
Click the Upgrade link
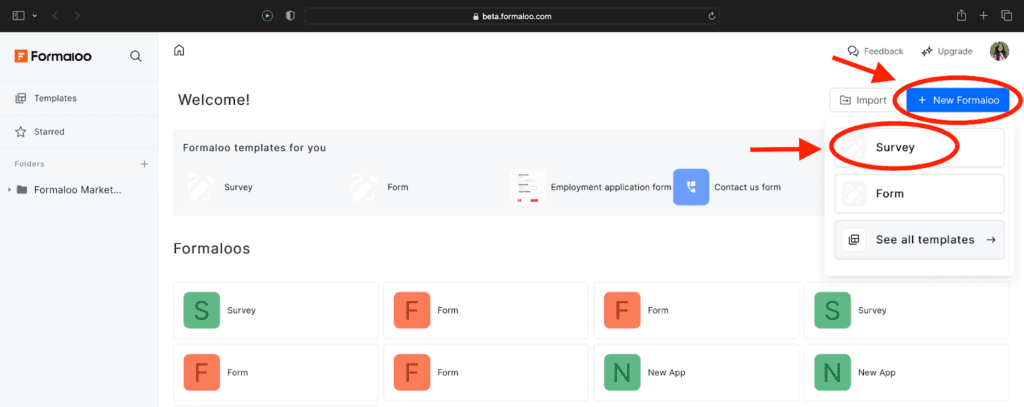pos(946,51)
